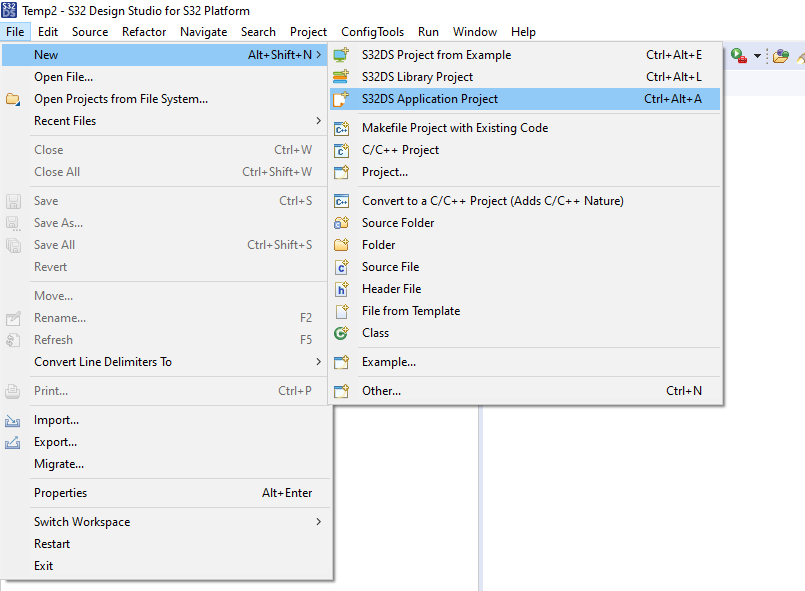Open the ConfigTools menu
Screen dimensions: 805x591
coord(372,31)
